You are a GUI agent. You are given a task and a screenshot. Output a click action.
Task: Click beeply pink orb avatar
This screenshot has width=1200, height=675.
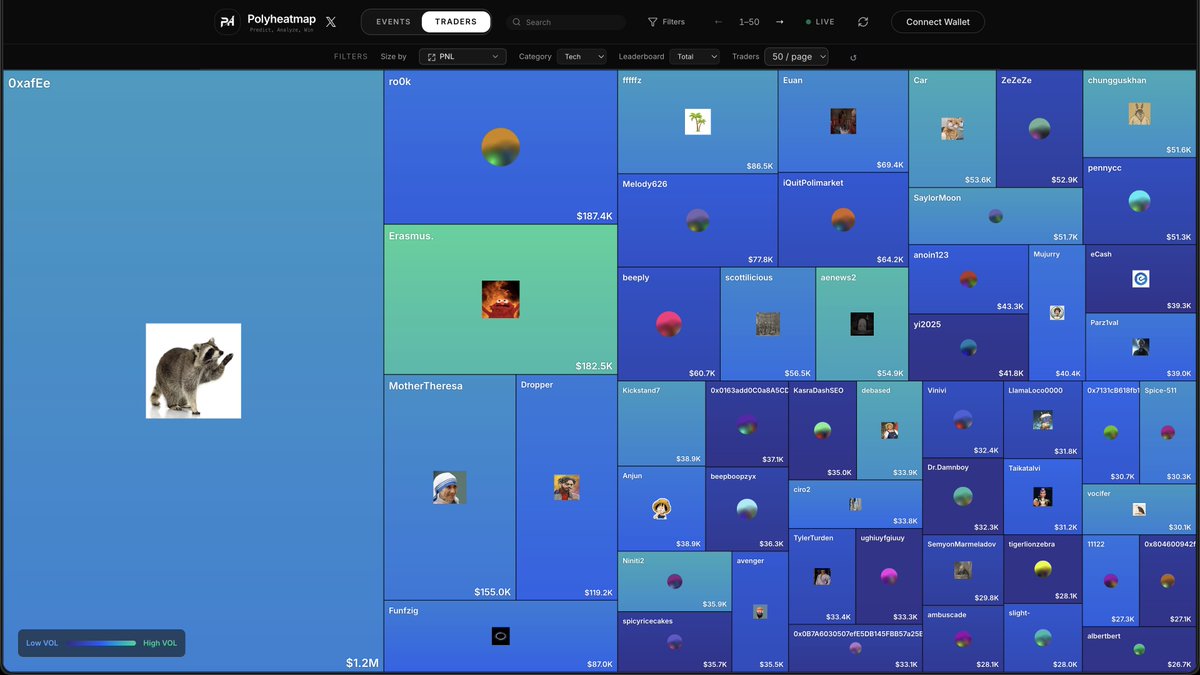(x=668, y=324)
